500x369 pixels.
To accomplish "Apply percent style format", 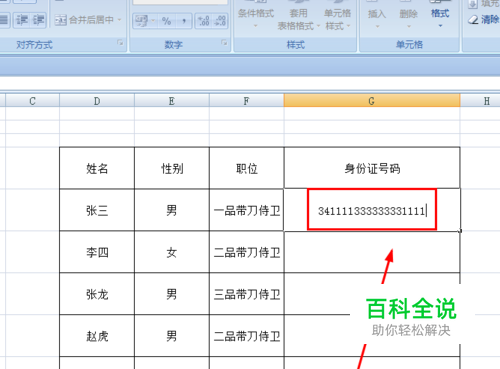I will [x=166, y=21].
